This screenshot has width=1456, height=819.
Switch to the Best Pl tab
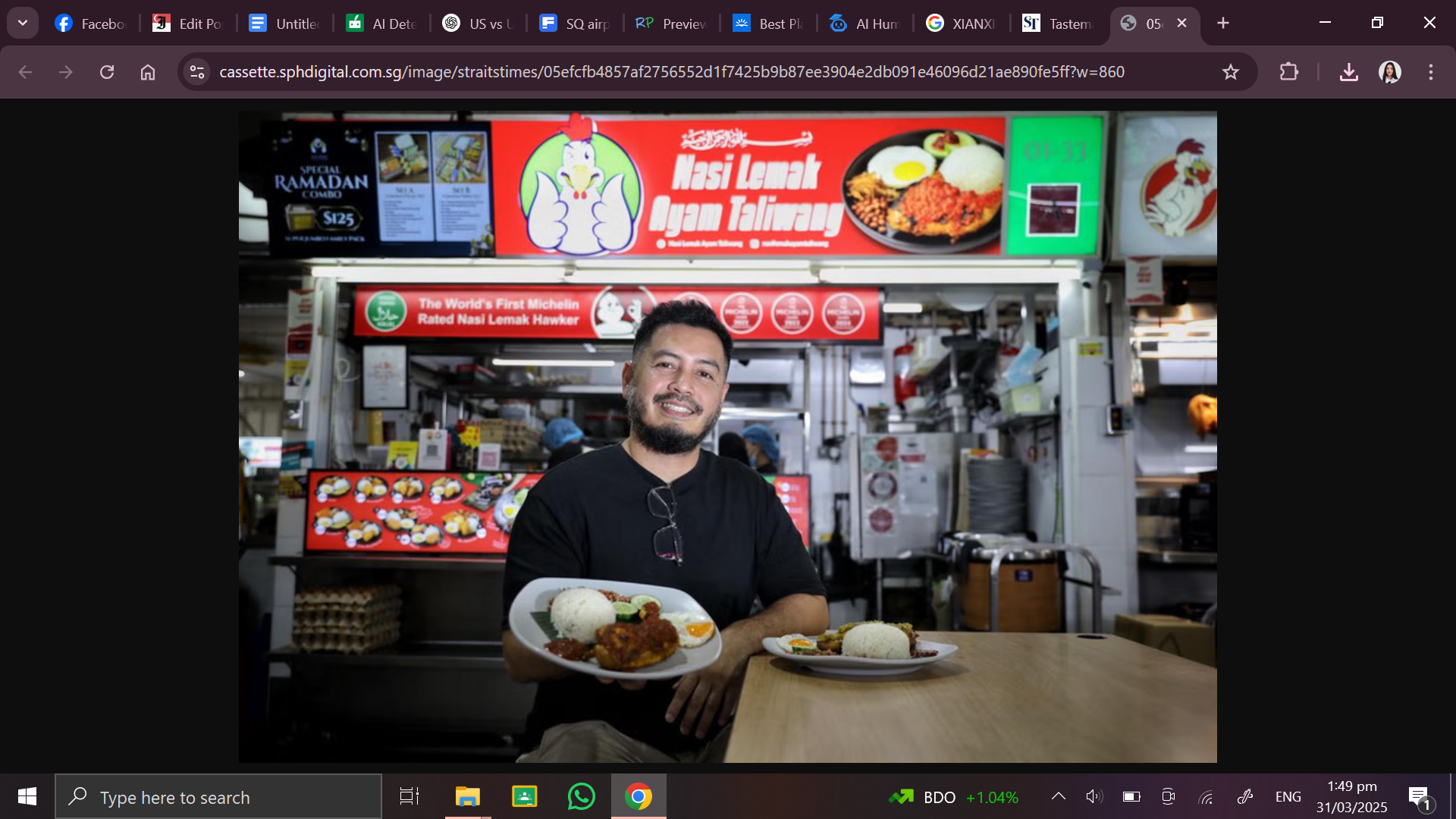(x=767, y=24)
